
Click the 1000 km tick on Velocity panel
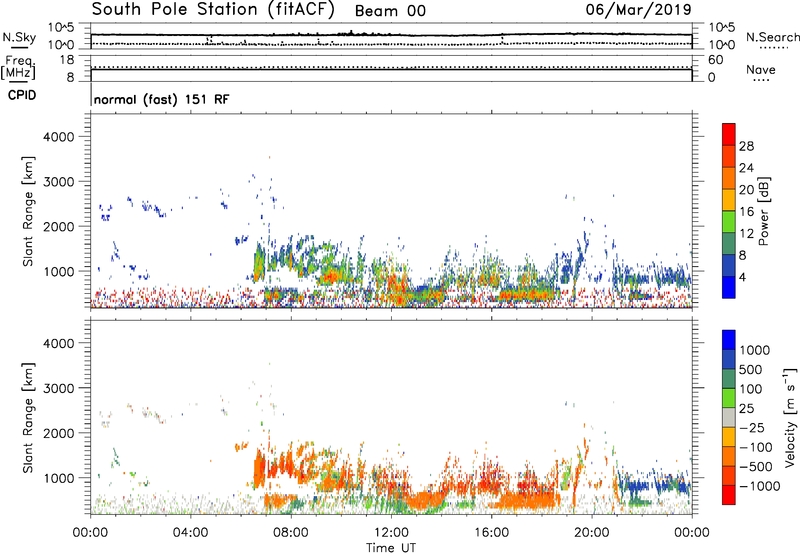click(x=59, y=477)
